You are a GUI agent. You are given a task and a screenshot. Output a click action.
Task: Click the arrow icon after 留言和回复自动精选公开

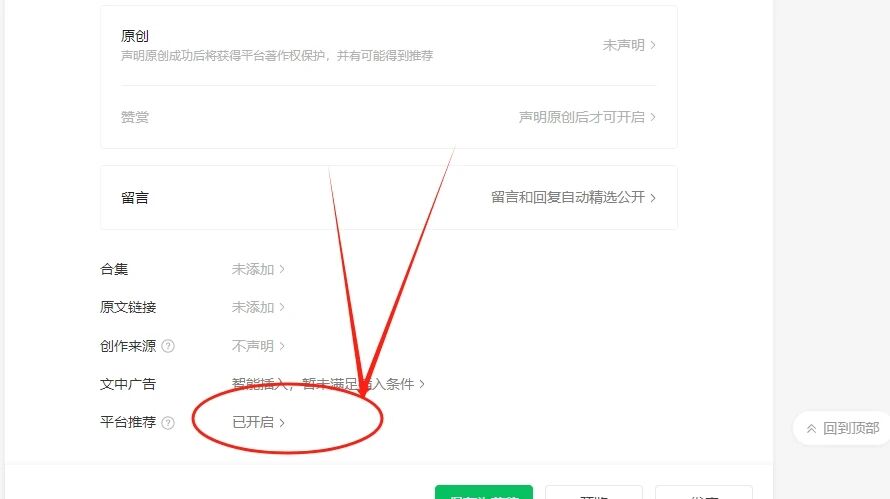(653, 198)
